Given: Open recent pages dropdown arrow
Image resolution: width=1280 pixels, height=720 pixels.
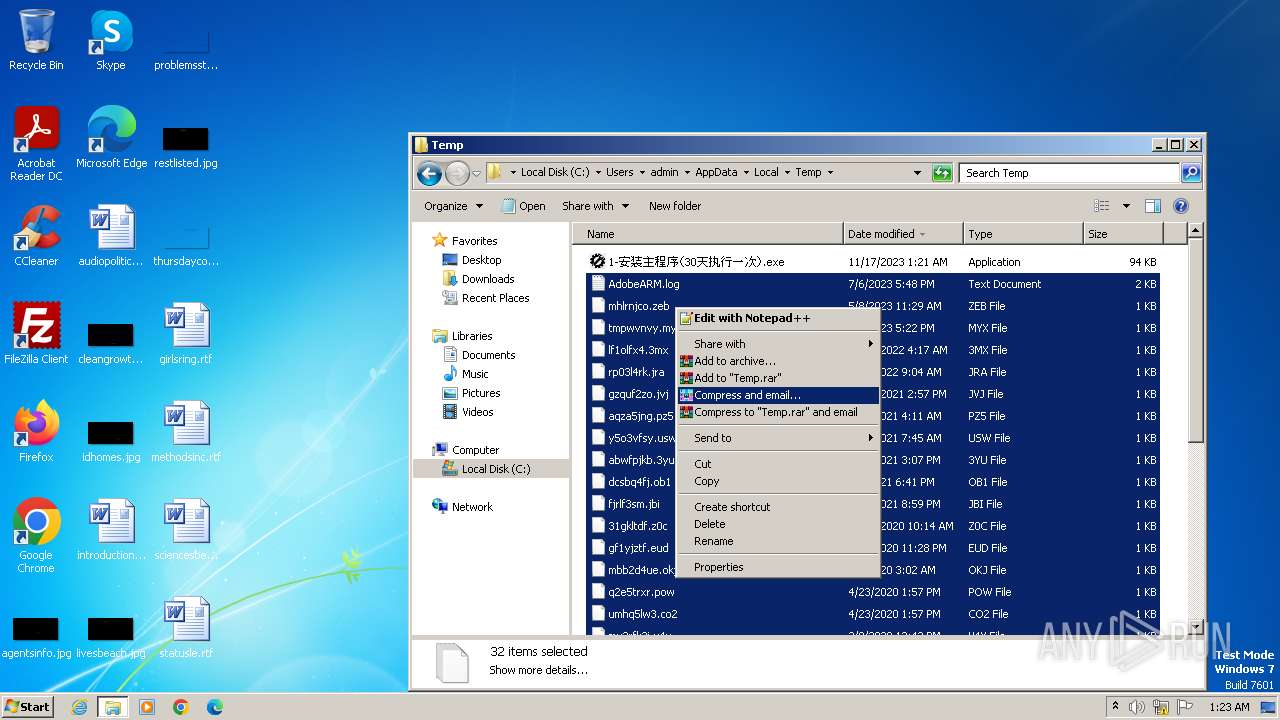Looking at the screenshot, I should coord(476,173).
